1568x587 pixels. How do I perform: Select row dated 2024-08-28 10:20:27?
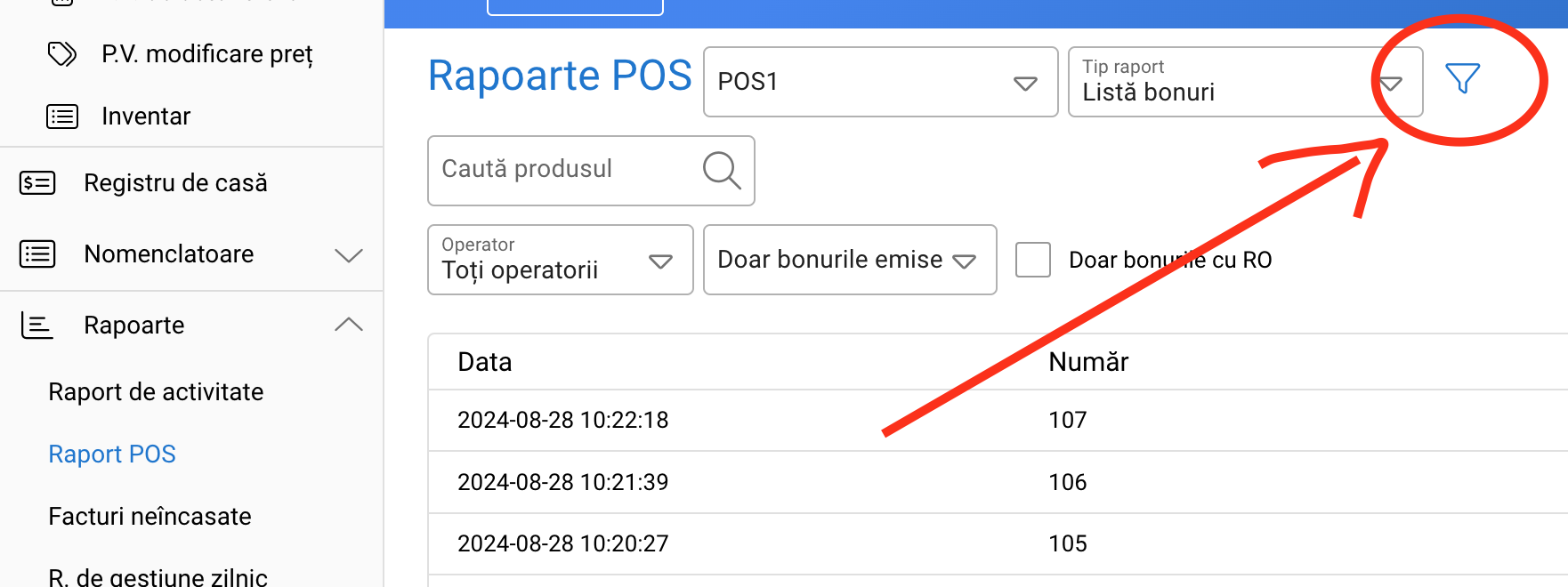point(998,543)
